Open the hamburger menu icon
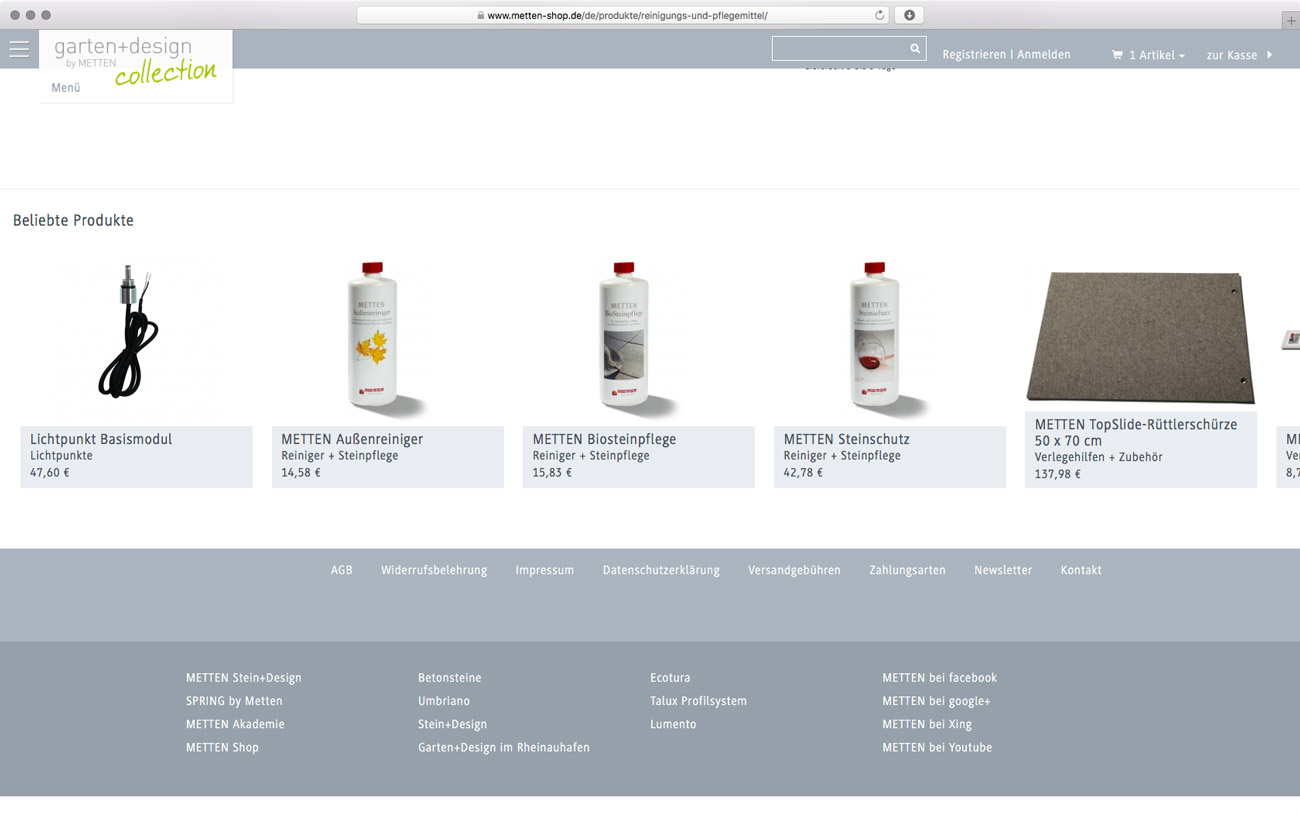This screenshot has width=1300, height=813. [x=19, y=49]
